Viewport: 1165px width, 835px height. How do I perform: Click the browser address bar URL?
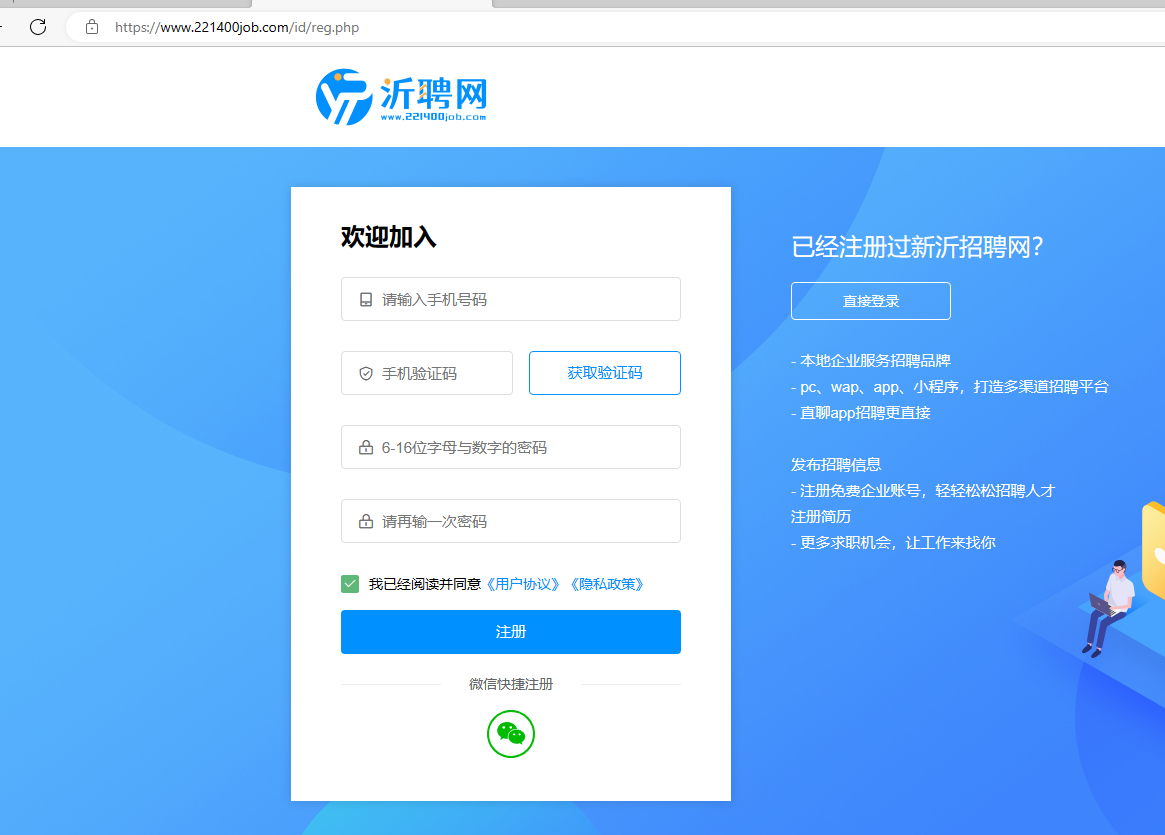(x=237, y=27)
